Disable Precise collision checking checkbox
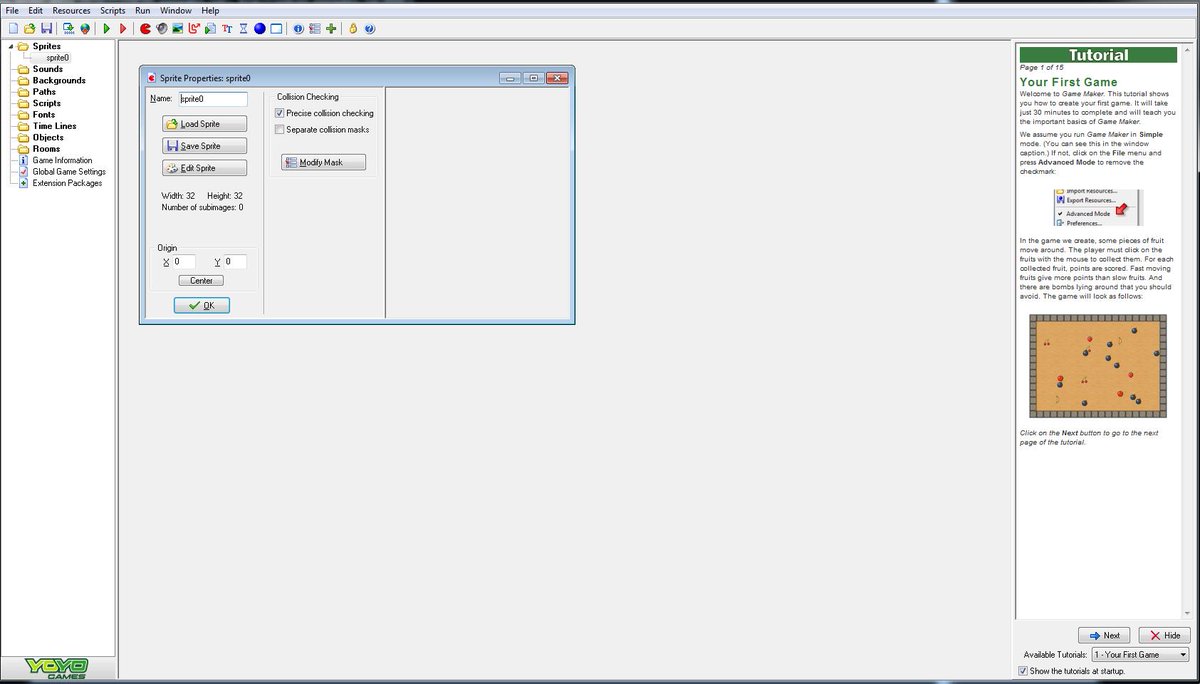The image size is (1200, 684). pos(280,114)
